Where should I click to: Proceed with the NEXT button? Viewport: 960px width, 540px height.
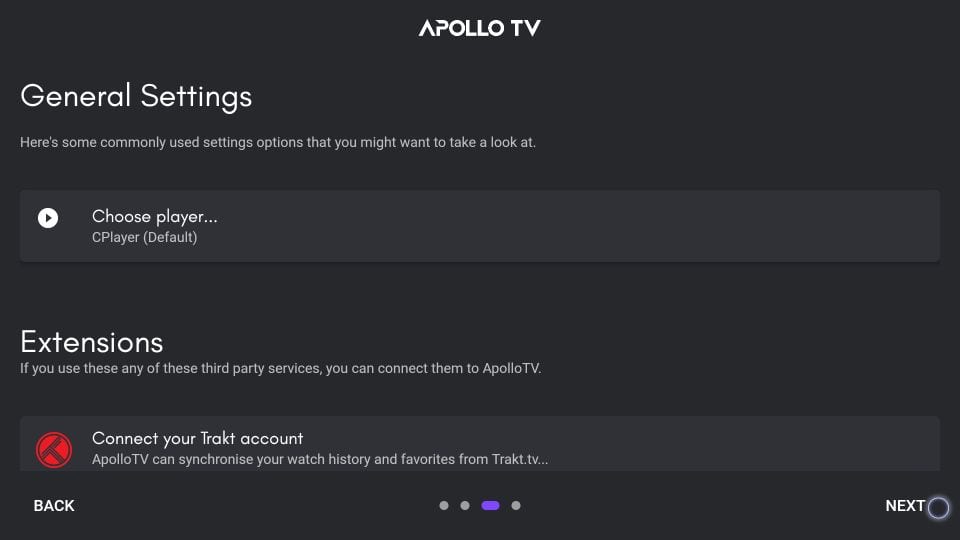905,506
